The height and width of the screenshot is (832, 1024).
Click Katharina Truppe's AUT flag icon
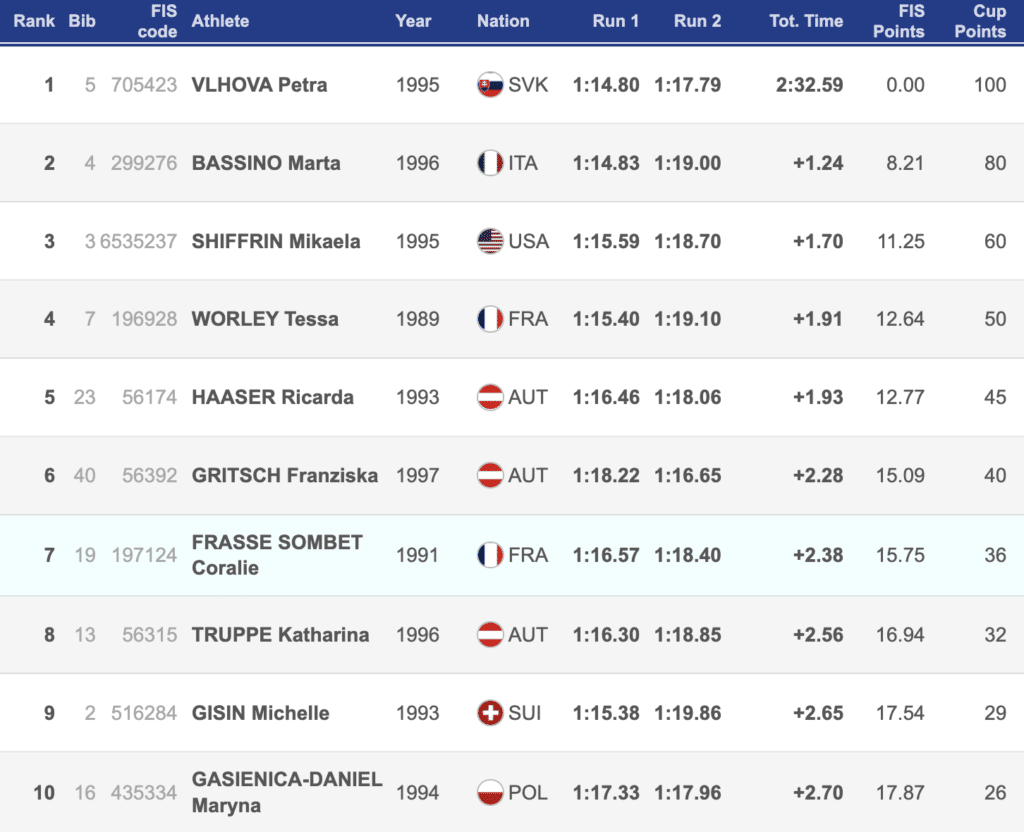click(490, 634)
